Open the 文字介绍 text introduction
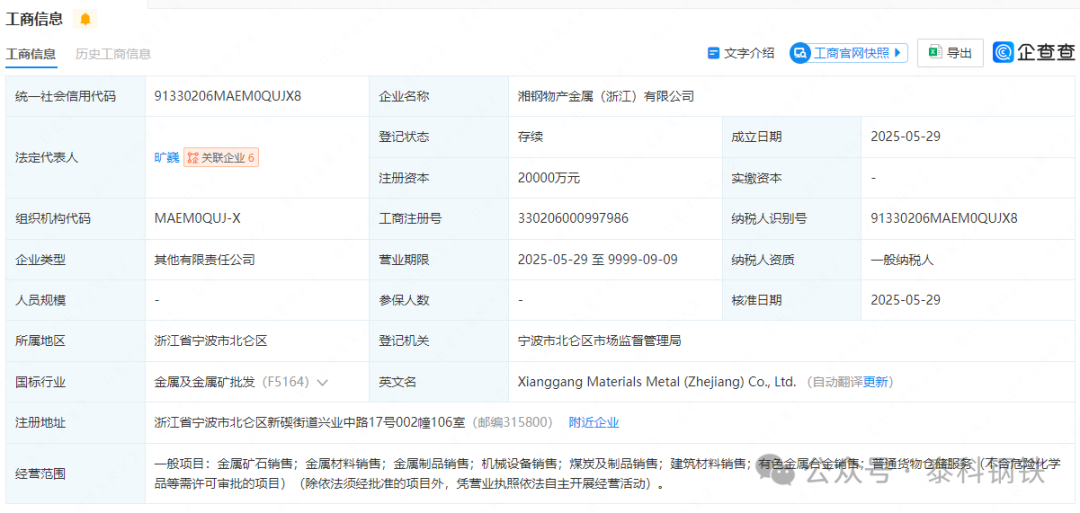Image resolution: width=1080 pixels, height=513 pixels. [741, 53]
